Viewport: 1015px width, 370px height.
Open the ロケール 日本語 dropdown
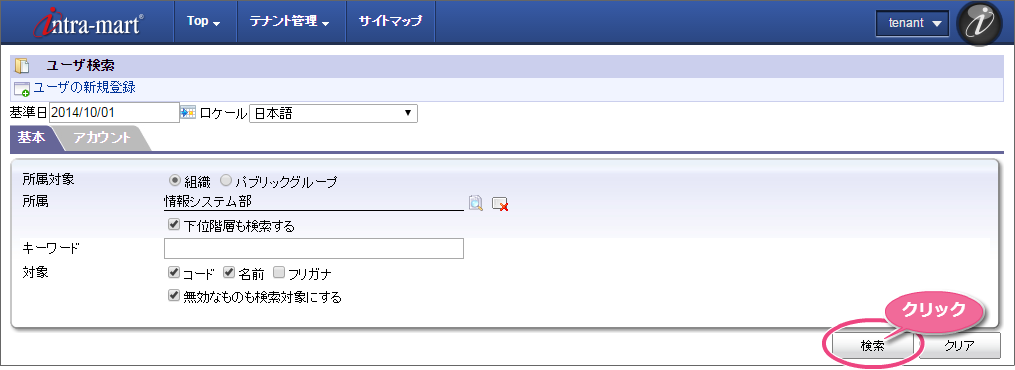(333, 113)
